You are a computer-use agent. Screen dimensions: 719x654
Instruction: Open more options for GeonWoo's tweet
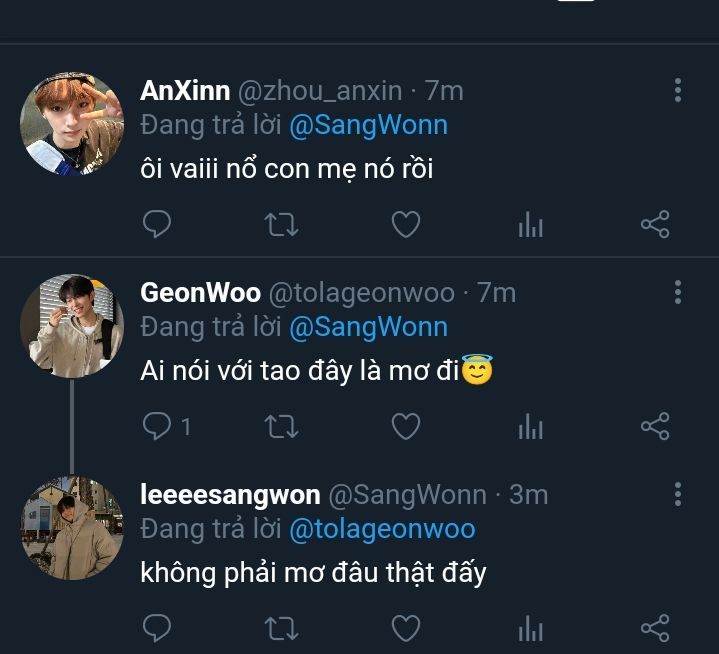(x=678, y=293)
